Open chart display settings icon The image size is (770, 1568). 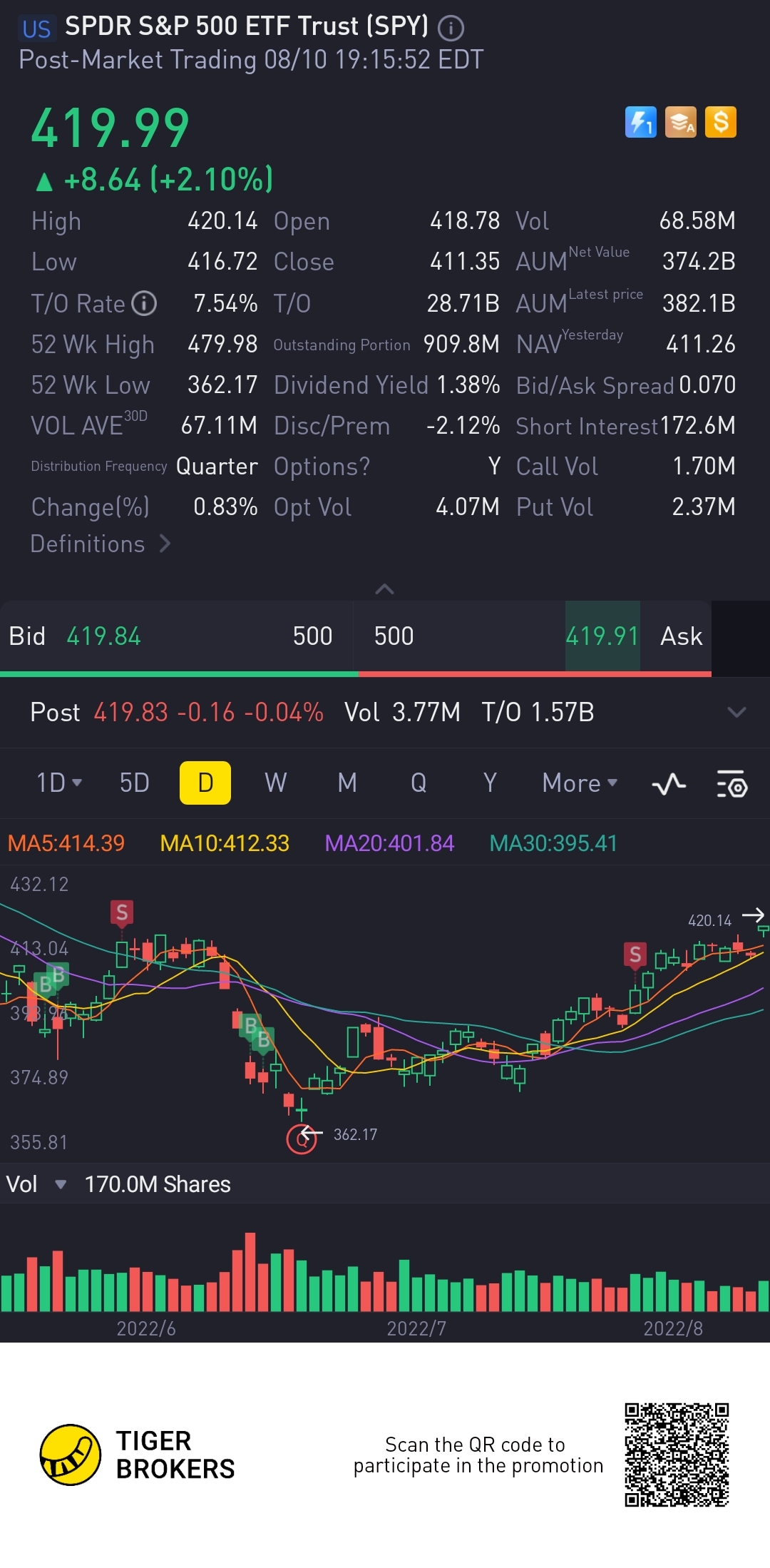tap(731, 783)
